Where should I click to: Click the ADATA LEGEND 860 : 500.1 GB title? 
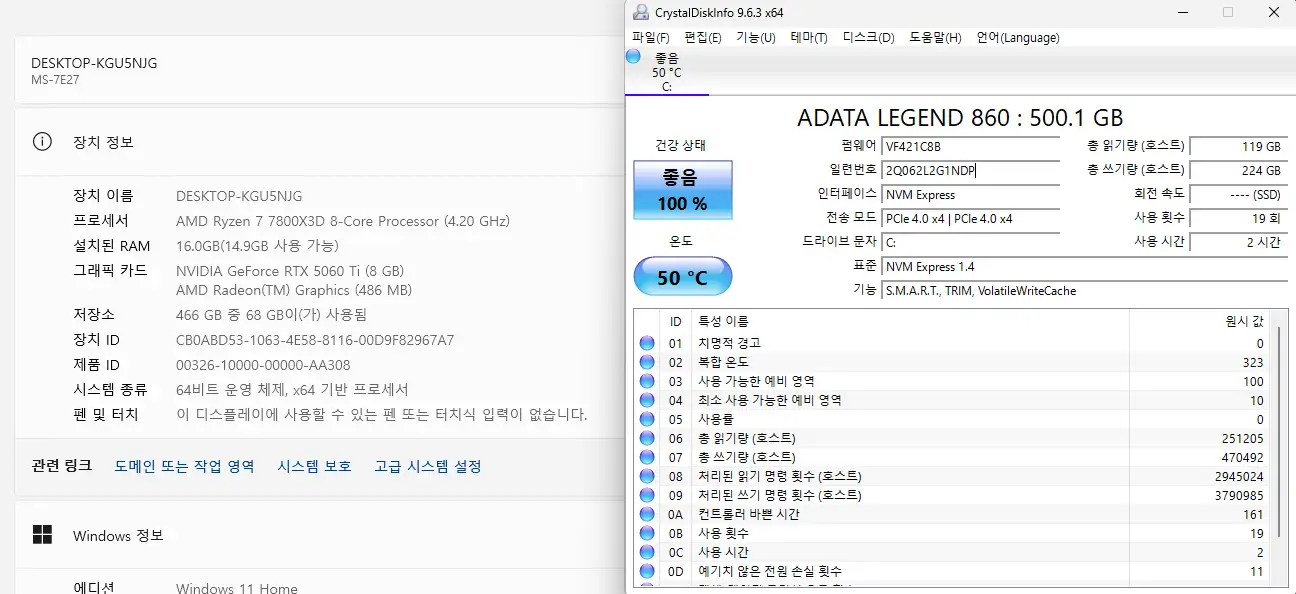click(960, 117)
